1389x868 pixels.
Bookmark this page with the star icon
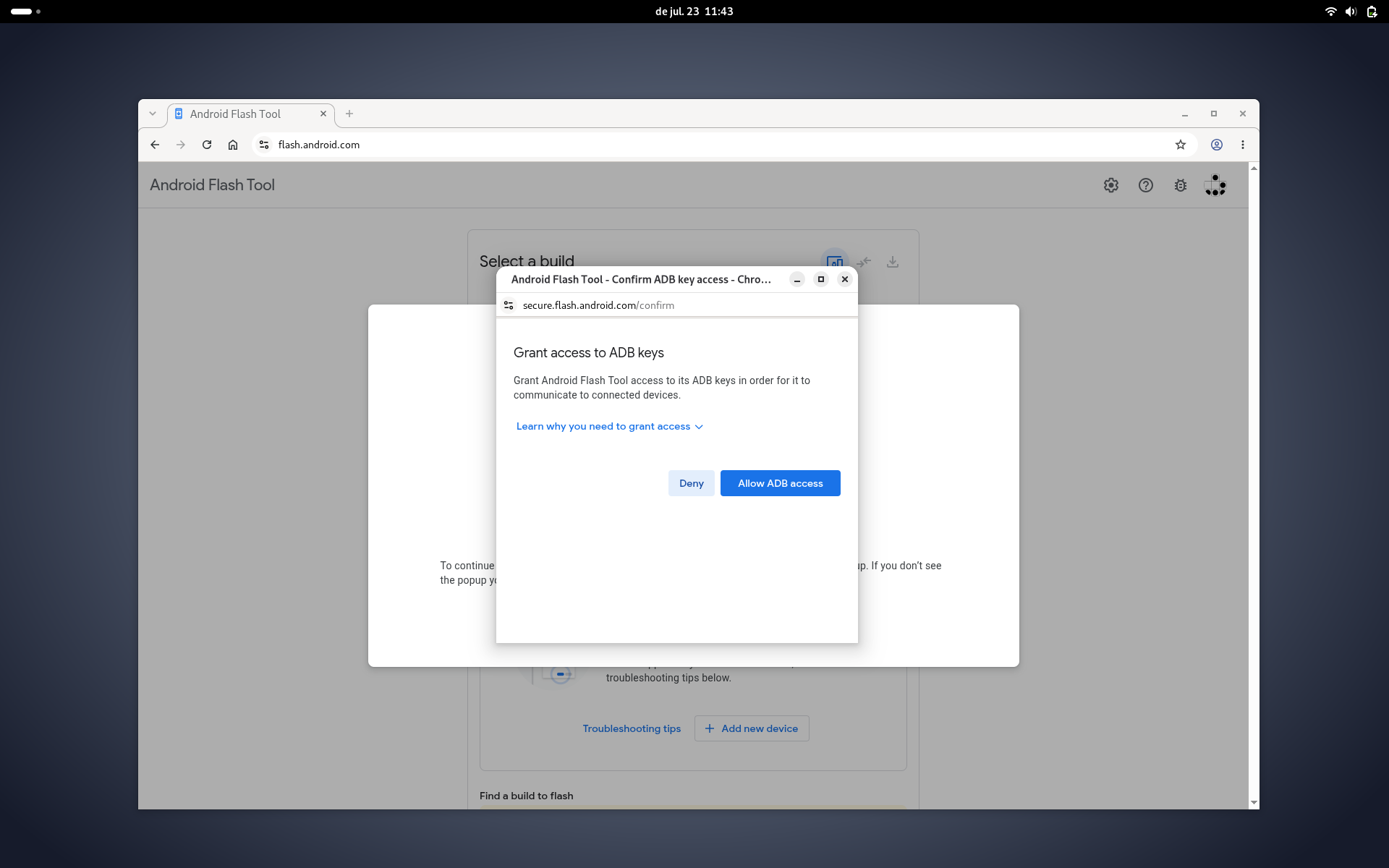click(1181, 145)
